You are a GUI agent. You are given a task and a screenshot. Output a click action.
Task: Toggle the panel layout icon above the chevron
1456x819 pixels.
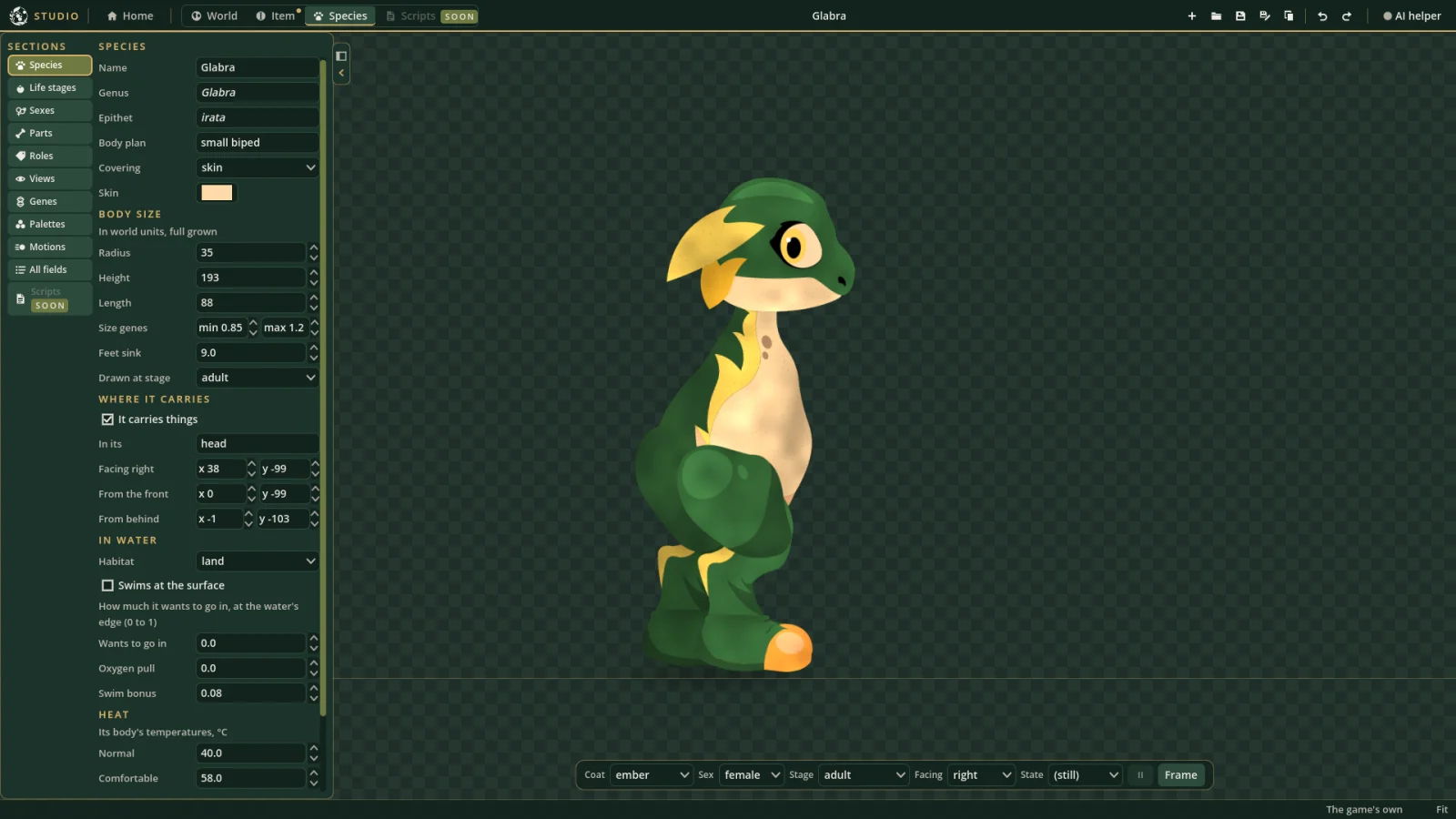click(341, 56)
